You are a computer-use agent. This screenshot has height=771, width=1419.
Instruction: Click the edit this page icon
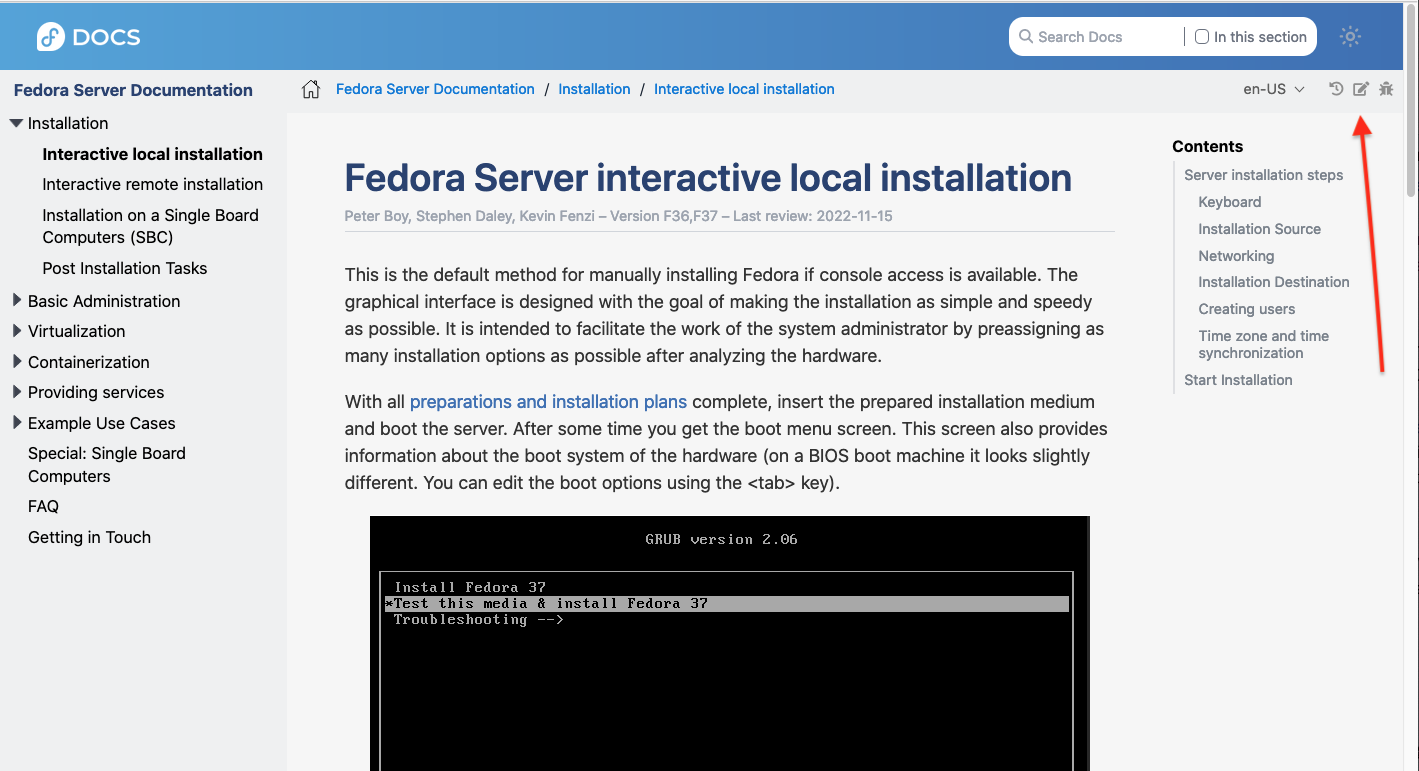[1361, 89]
